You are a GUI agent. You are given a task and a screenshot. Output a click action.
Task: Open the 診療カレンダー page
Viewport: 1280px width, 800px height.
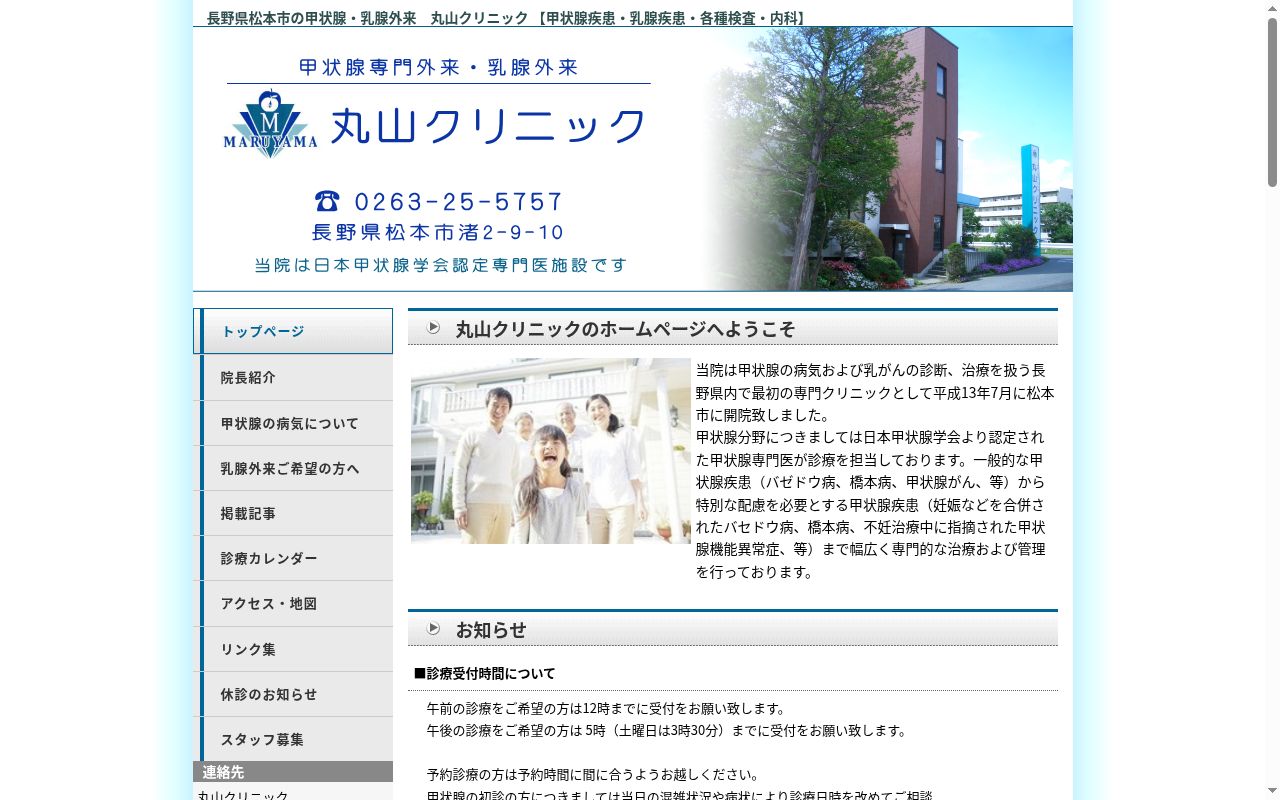point(293,558)
